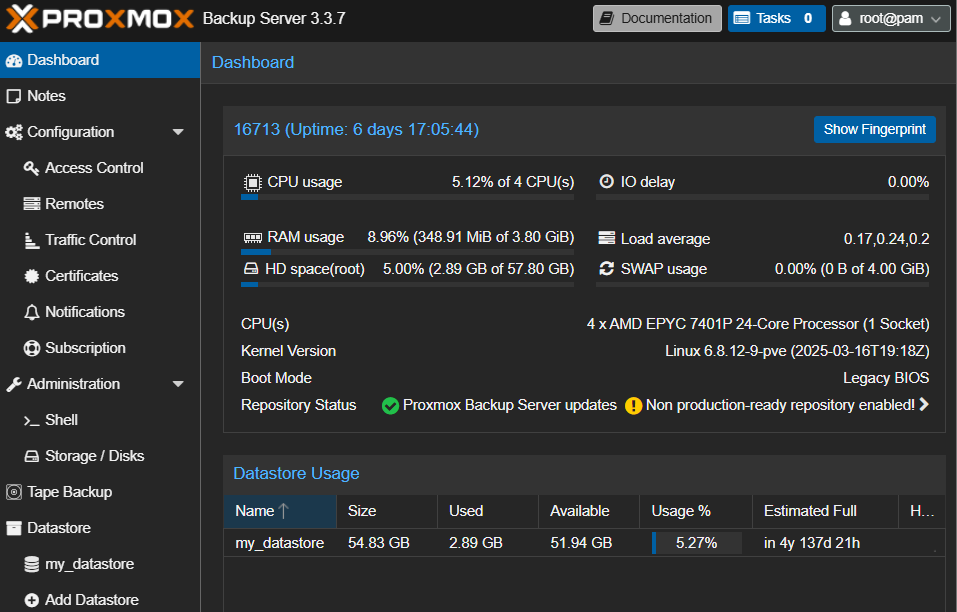Viewport: 957px width, 612px height.
Task: Click the Tape Backup drive icon
Action: click(13, 492)
